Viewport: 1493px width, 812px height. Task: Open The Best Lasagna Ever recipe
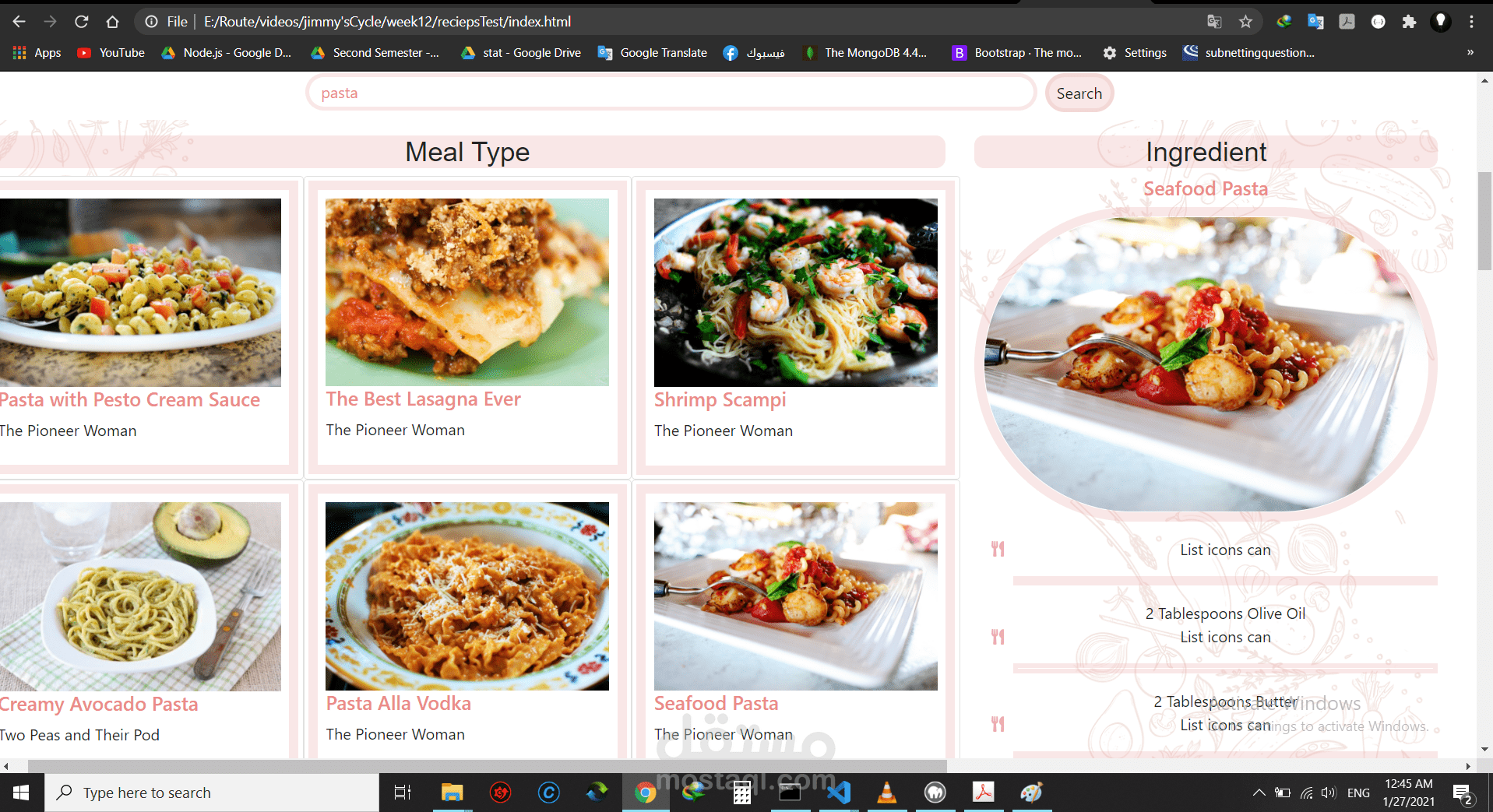423,399
